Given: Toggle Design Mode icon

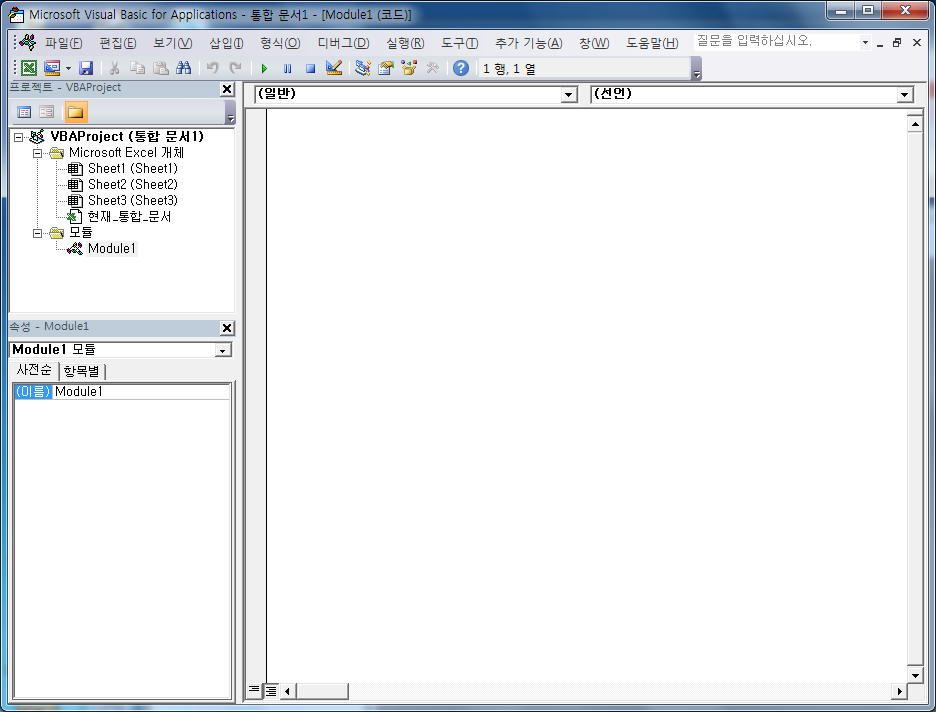Looking at the screenshot, I should [x=334, y=68].
